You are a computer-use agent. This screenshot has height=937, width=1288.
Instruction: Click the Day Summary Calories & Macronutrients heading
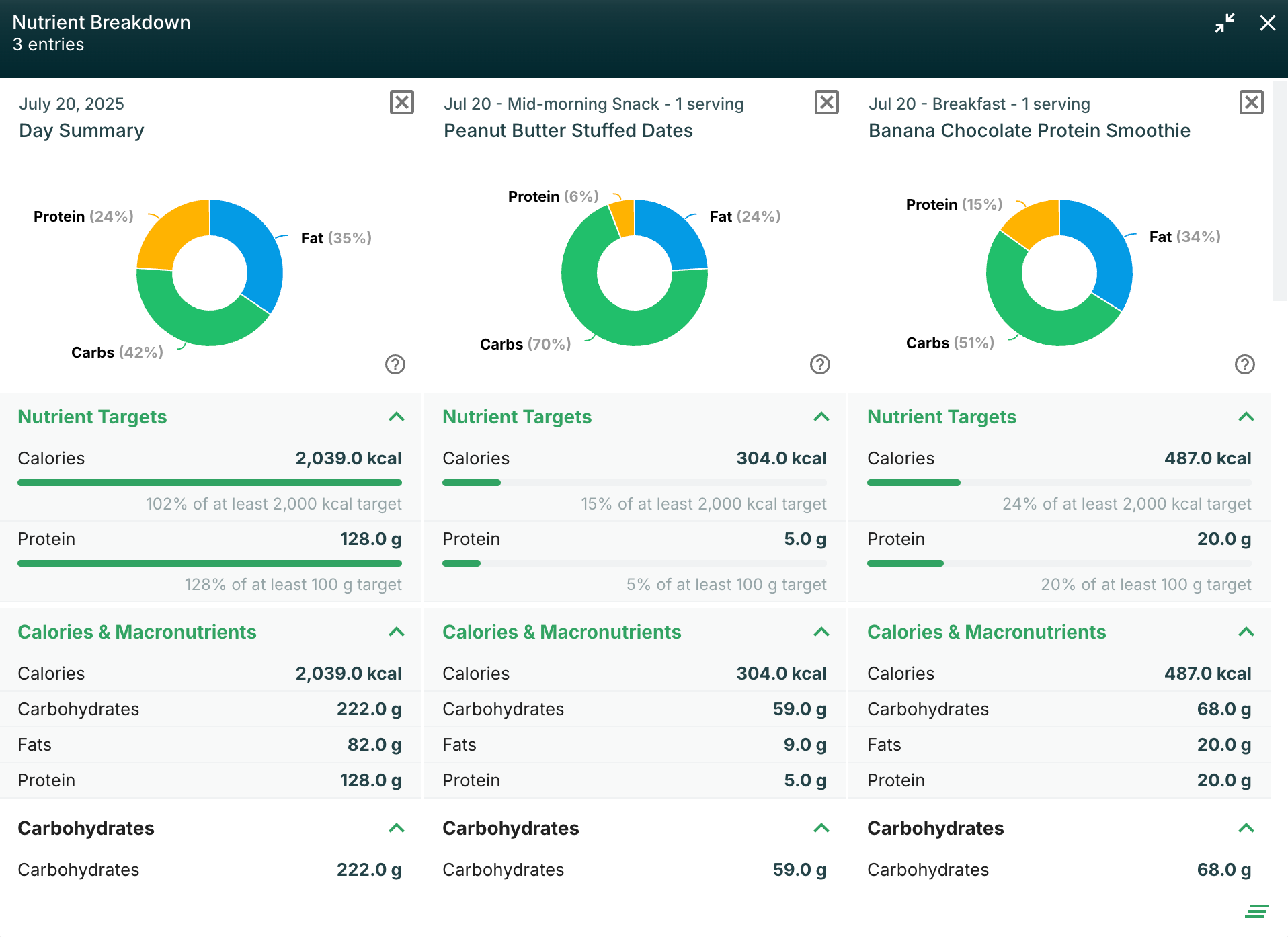coord(137,632)
